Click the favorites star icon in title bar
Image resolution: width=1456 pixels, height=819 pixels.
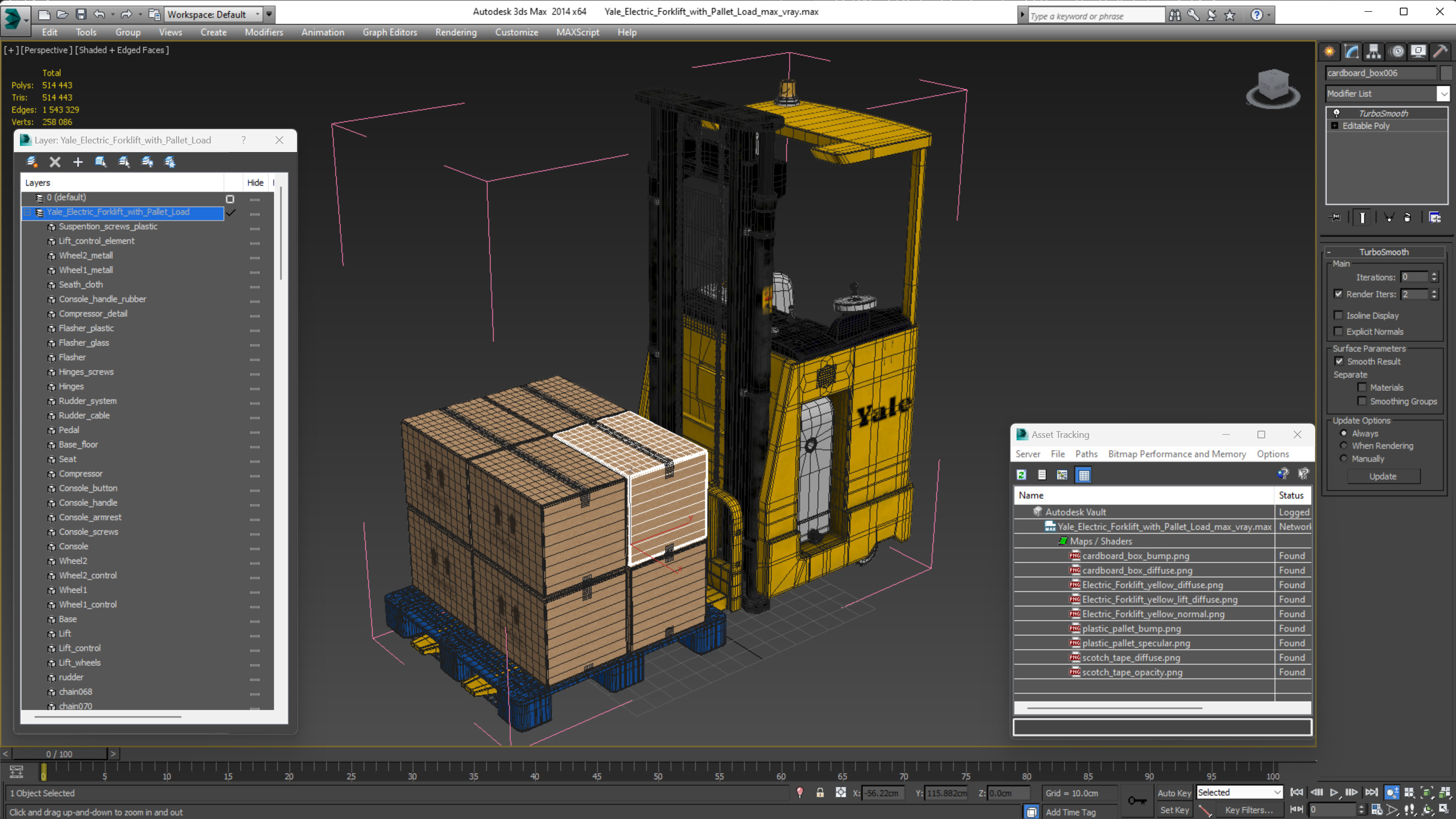click(x=1230, y=15)
